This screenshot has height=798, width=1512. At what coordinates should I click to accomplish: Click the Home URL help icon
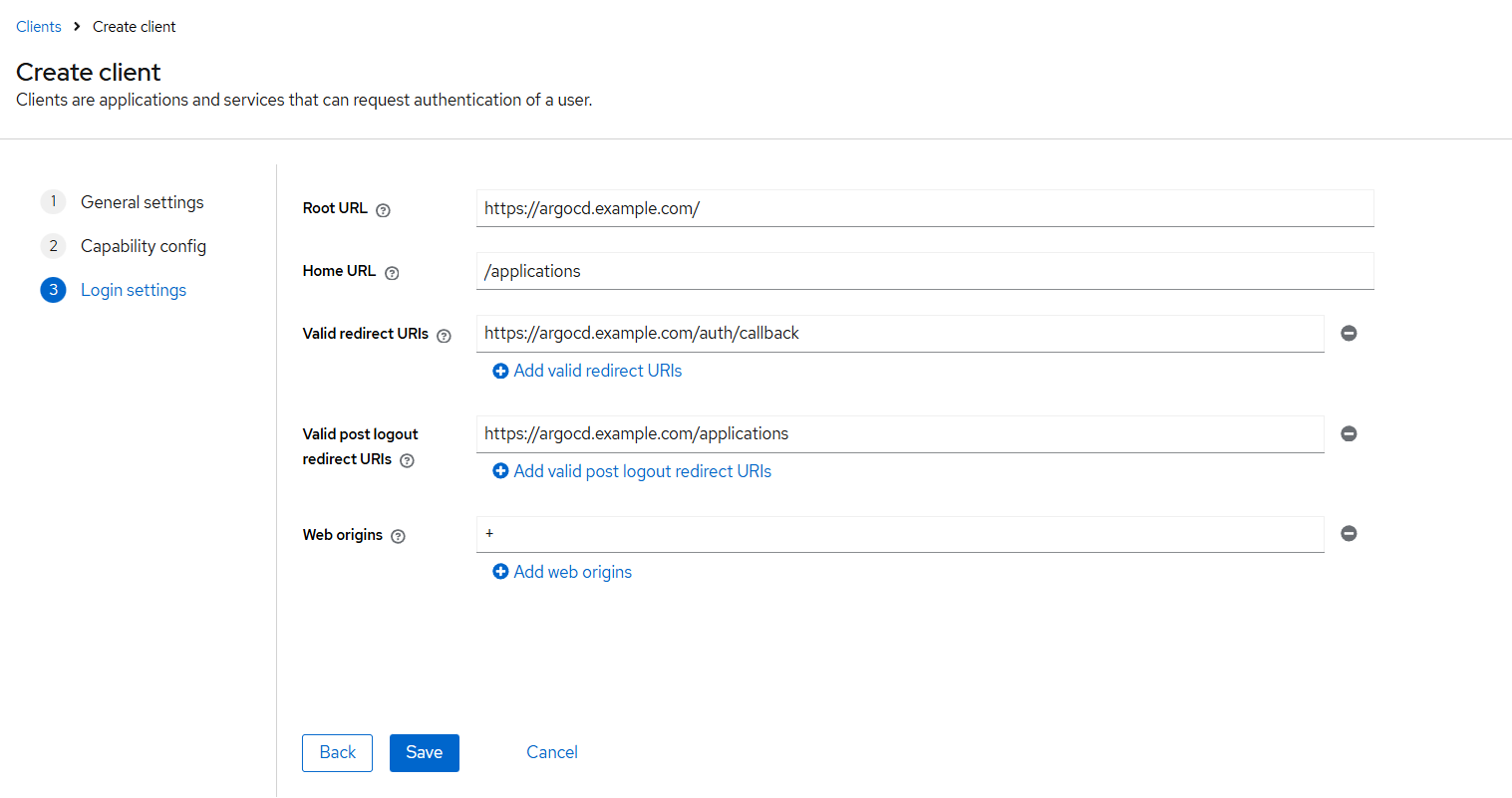coord(392,273)
